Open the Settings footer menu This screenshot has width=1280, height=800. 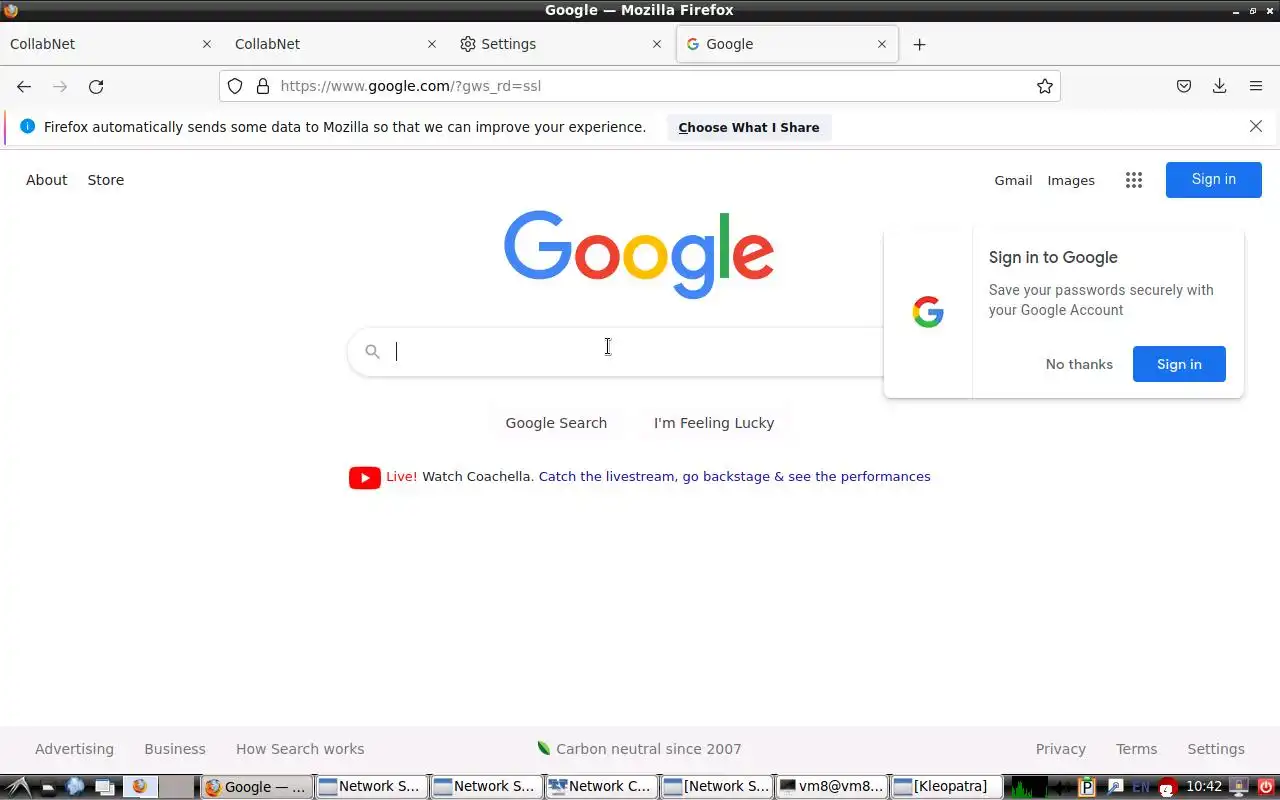(x=1216, y=749)
